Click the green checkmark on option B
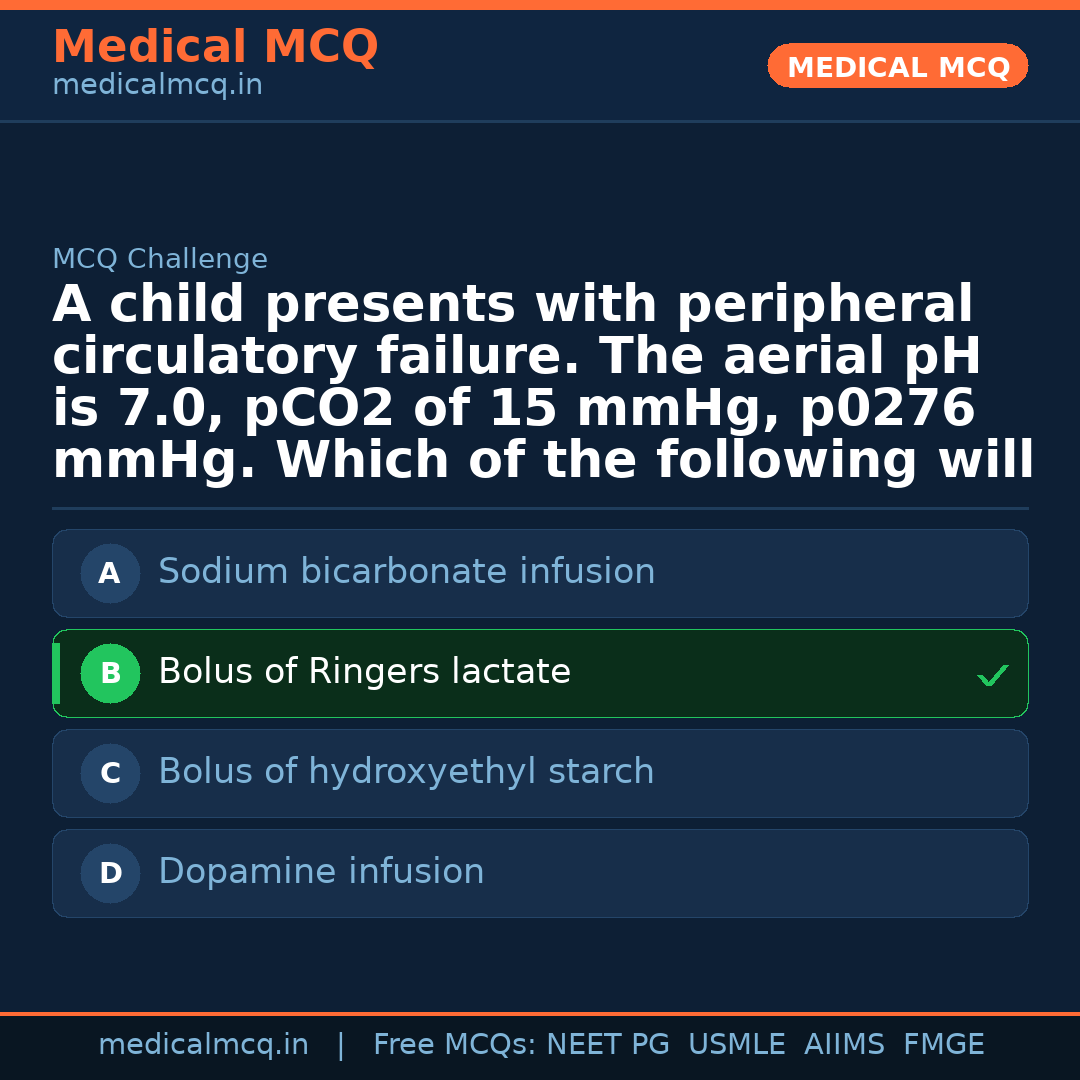This screenshot has width=1080, height=1080. click(992, 676)
